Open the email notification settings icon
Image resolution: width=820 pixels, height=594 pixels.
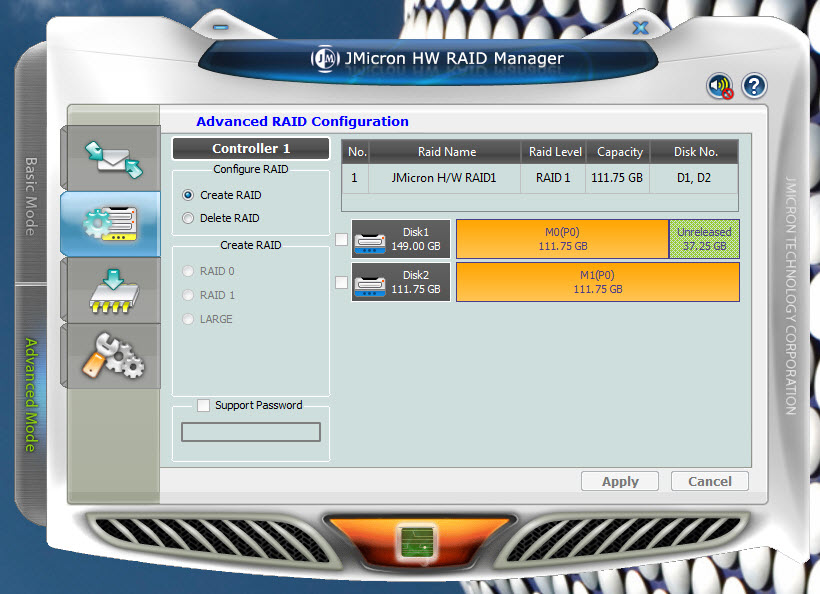(x=113, y=159)
